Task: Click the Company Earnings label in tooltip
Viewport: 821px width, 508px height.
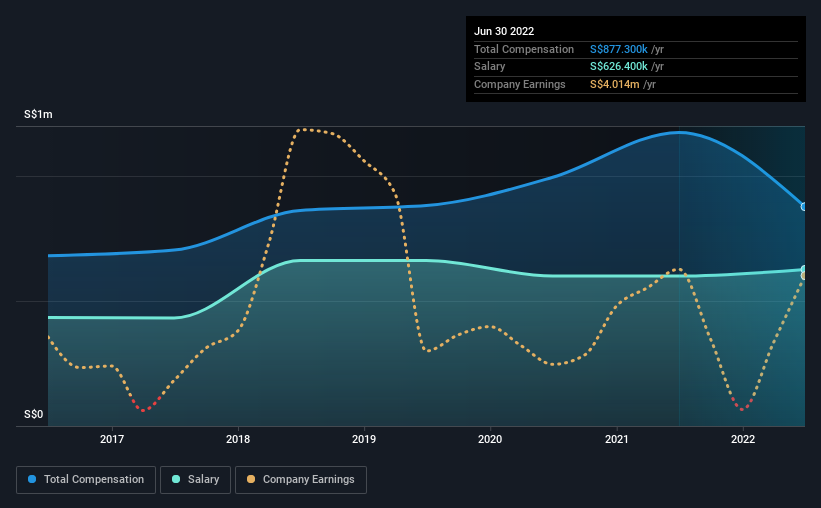Action: [519, 84]
